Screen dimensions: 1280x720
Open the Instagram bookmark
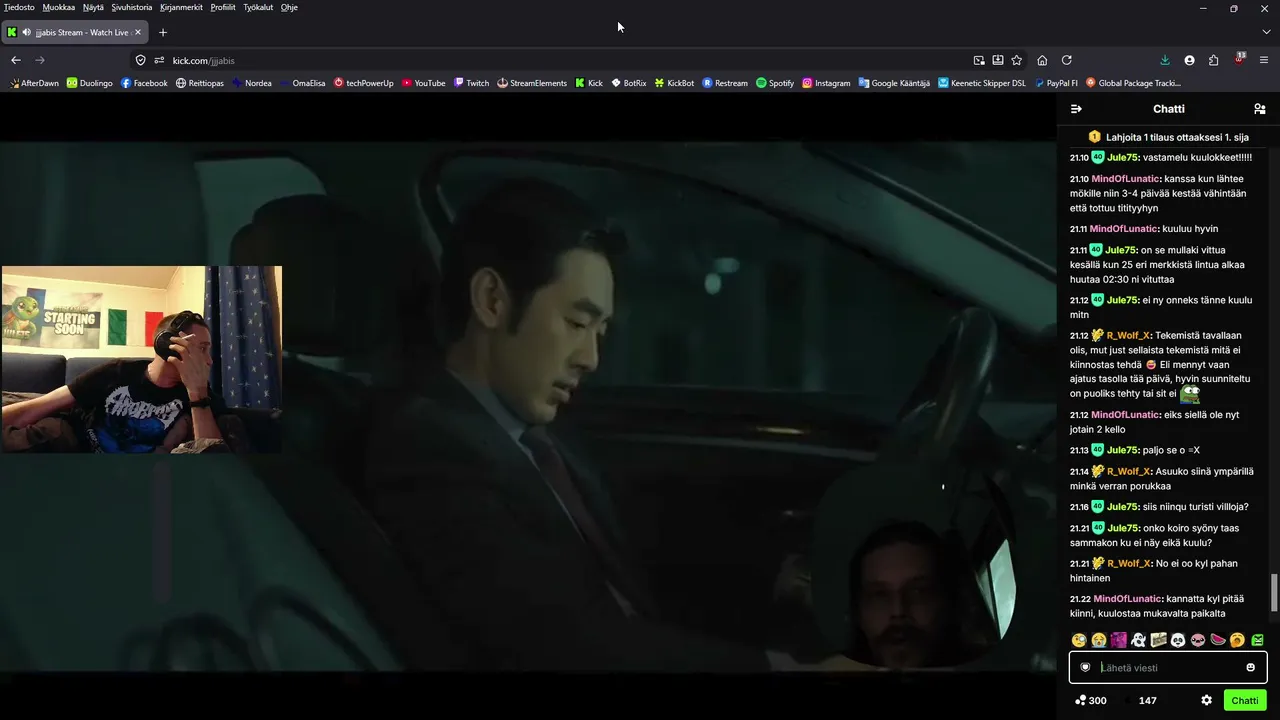coord(826,83)
